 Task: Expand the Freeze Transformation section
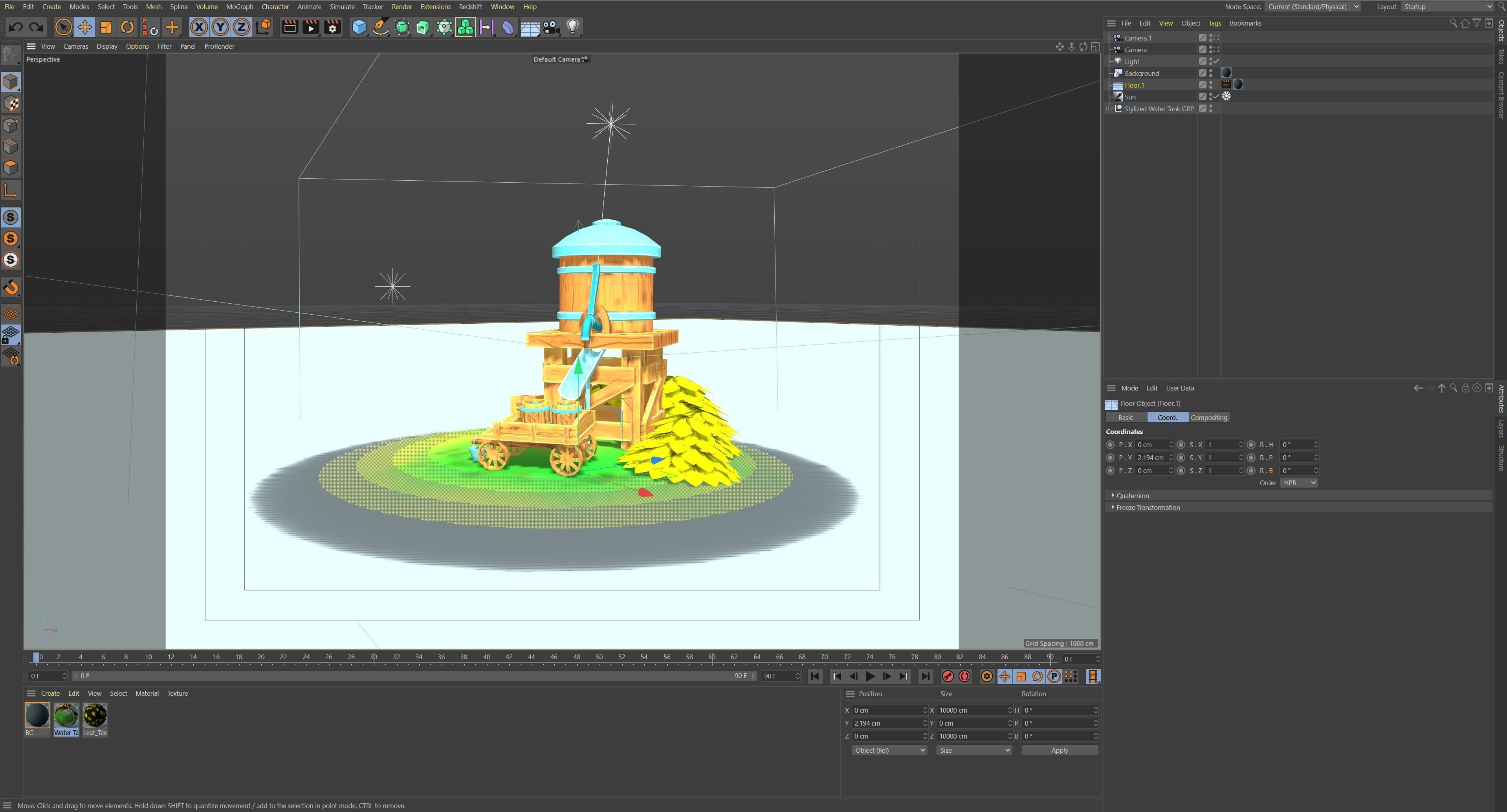(x=1113, y=507)
